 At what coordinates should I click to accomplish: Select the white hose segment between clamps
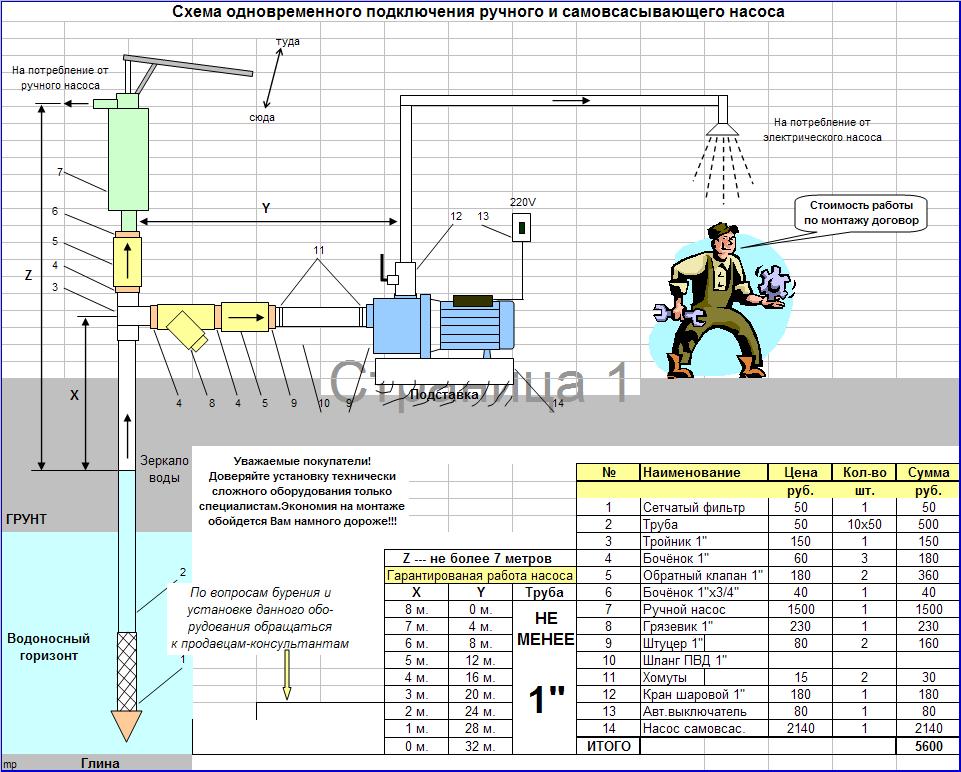point(321,317)
